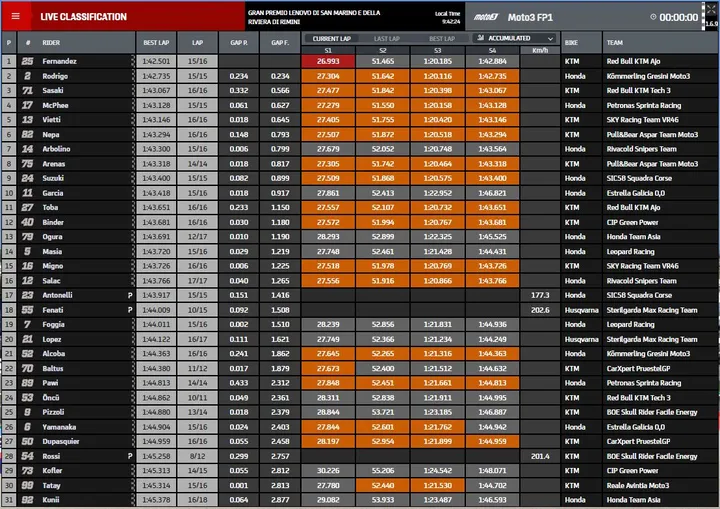
Task: Click the dotted handle on Migno's row
Action: click(133, 266)
